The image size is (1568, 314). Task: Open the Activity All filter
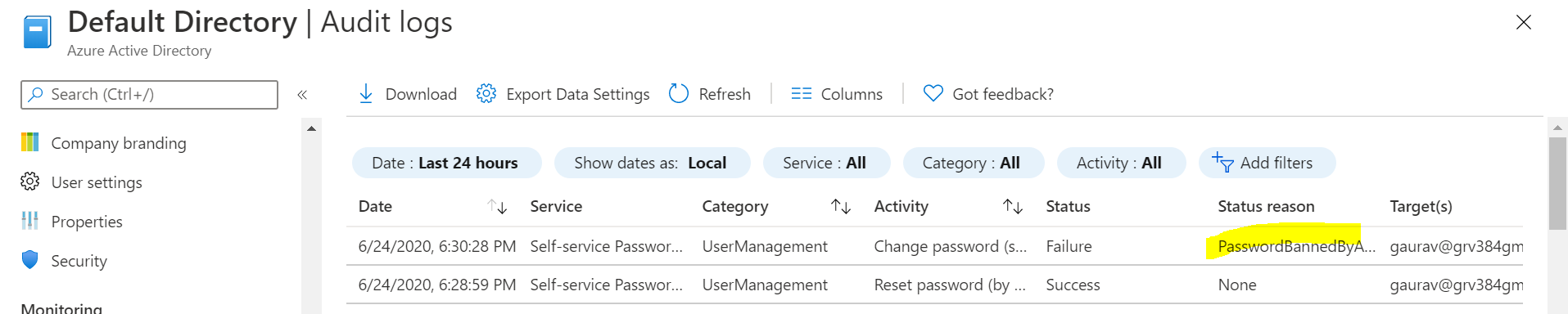point(1121,163)
